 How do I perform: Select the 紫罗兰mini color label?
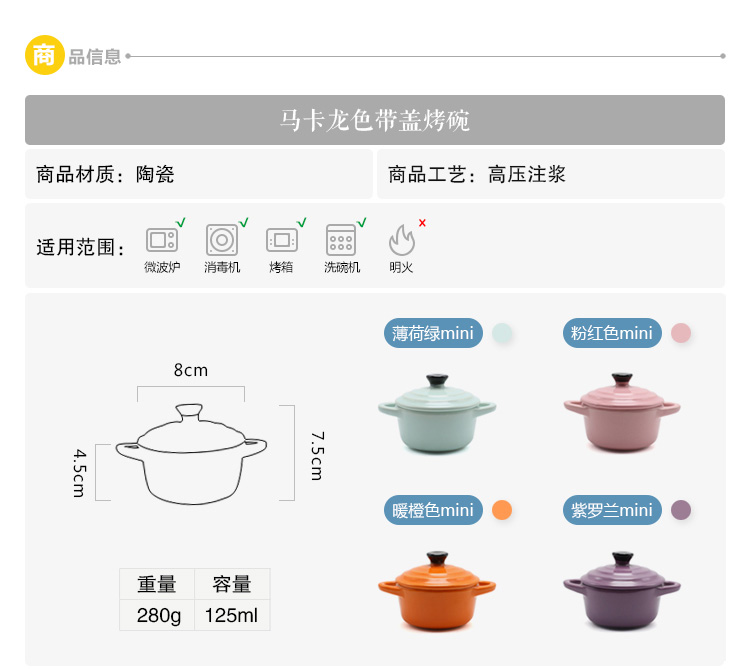pos(612,510)
